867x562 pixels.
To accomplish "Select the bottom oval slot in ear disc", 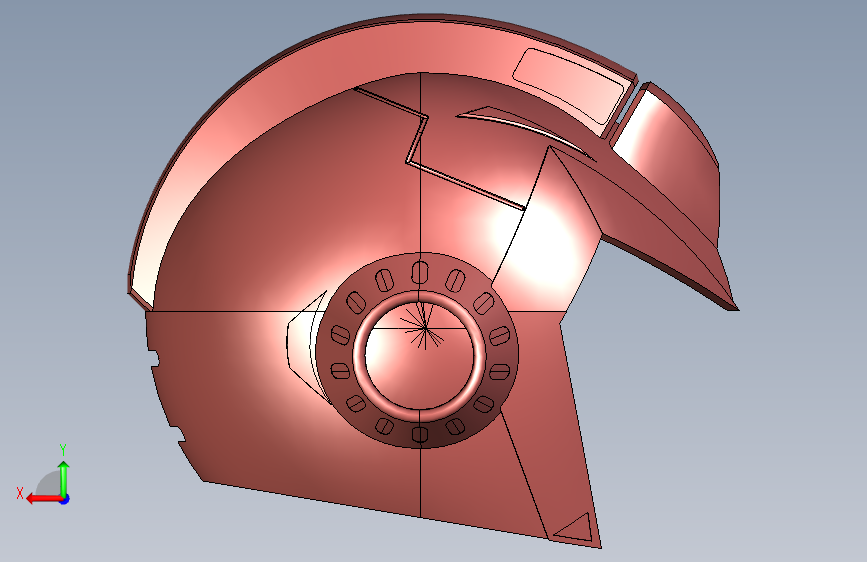I will pyautogui.click(x=420, y=434).
